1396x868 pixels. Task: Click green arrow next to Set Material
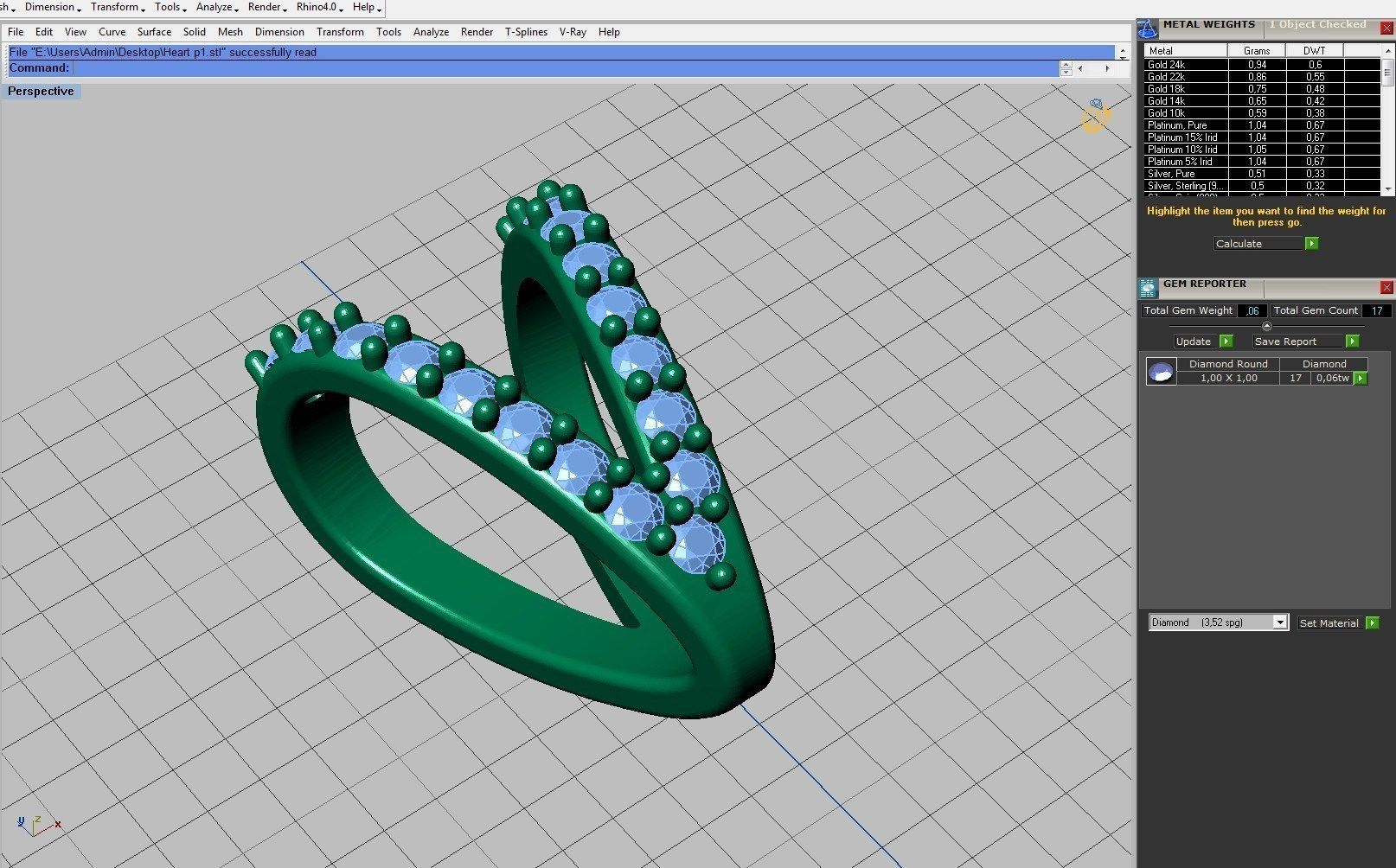(1373, 623)
